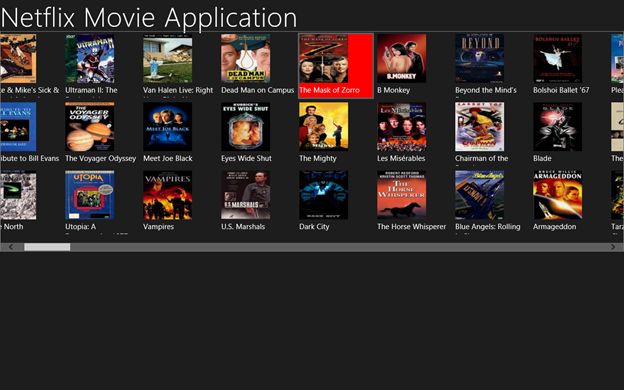Click 'The Mighty' title label
The image size is (624, 390).
pos(318,158)
